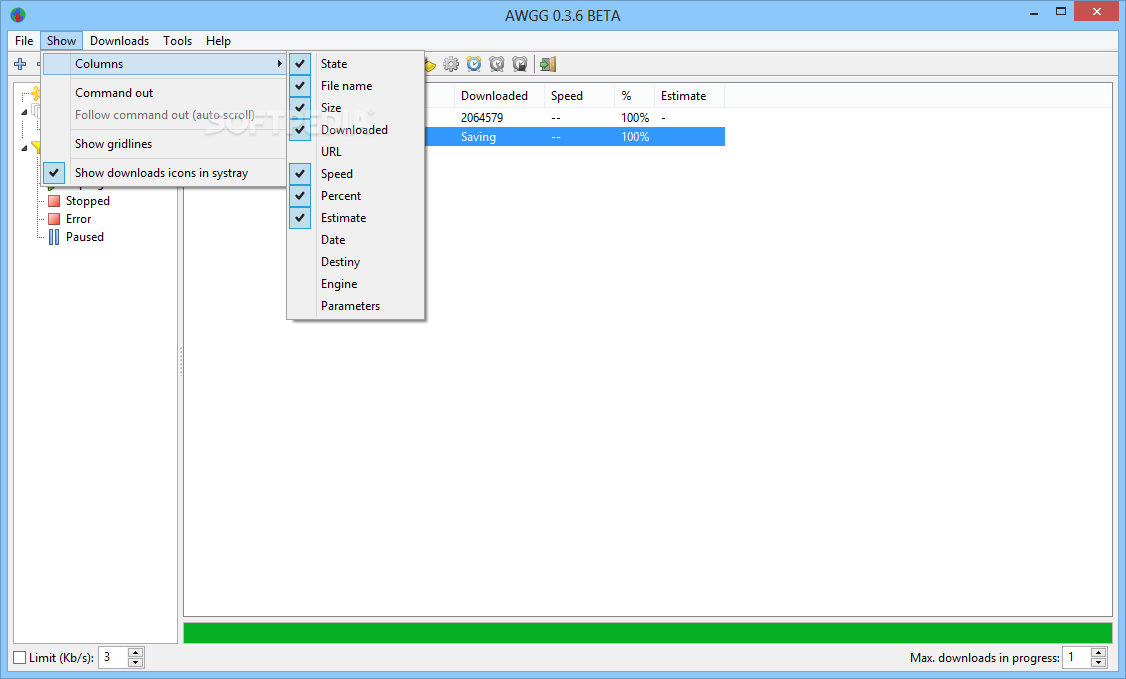Show the Parameters column
Image resolution: width=1126 pixels, height=679 pixels.
click(x=355, y=306)
